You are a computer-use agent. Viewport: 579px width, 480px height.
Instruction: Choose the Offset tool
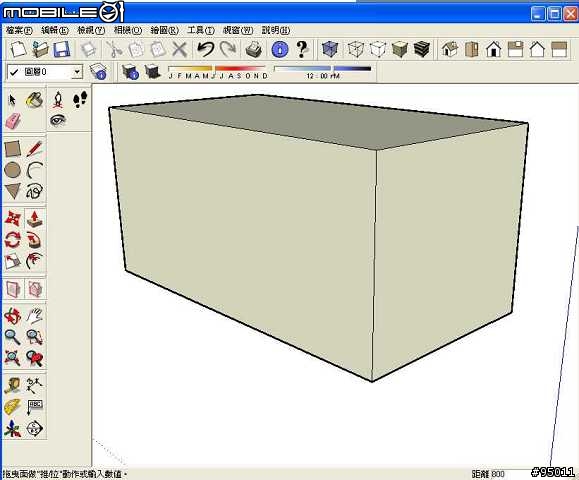pos(35,261)
